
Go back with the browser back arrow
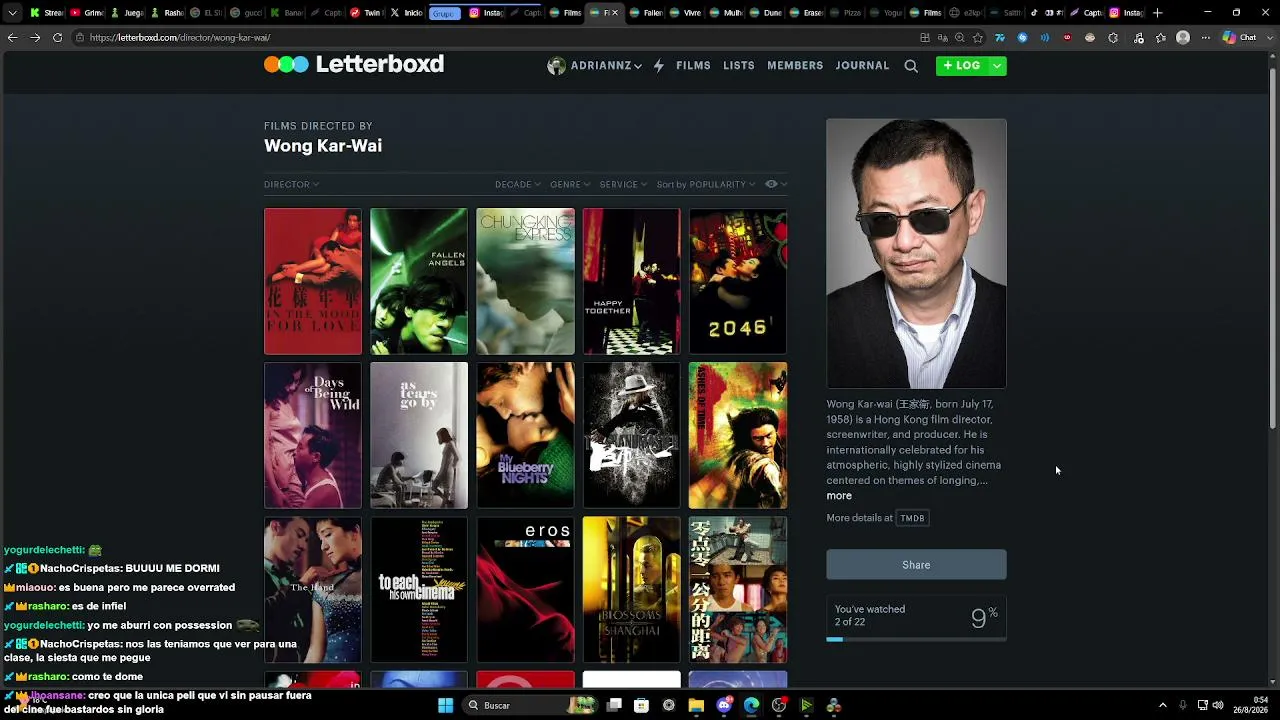(x=12, y=38)
